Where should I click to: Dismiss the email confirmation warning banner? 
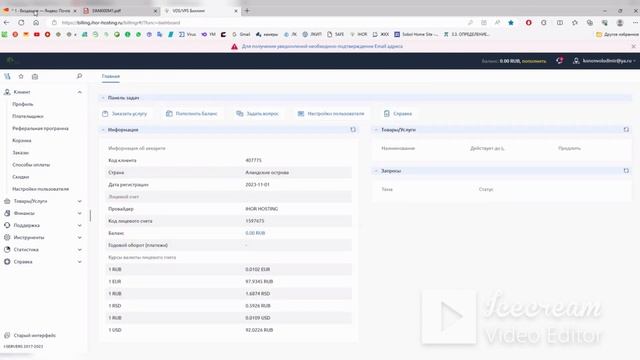click(633, 47)
